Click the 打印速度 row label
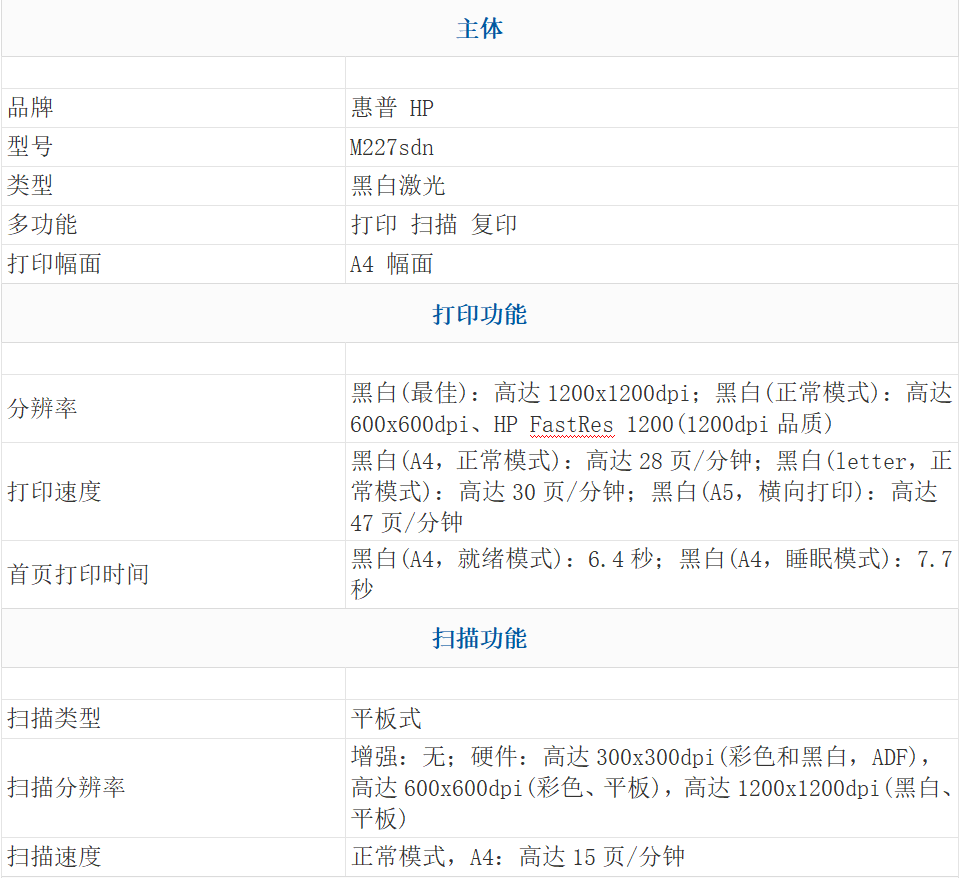The height and width of the screenshot is (878, 960). [54, 492]
